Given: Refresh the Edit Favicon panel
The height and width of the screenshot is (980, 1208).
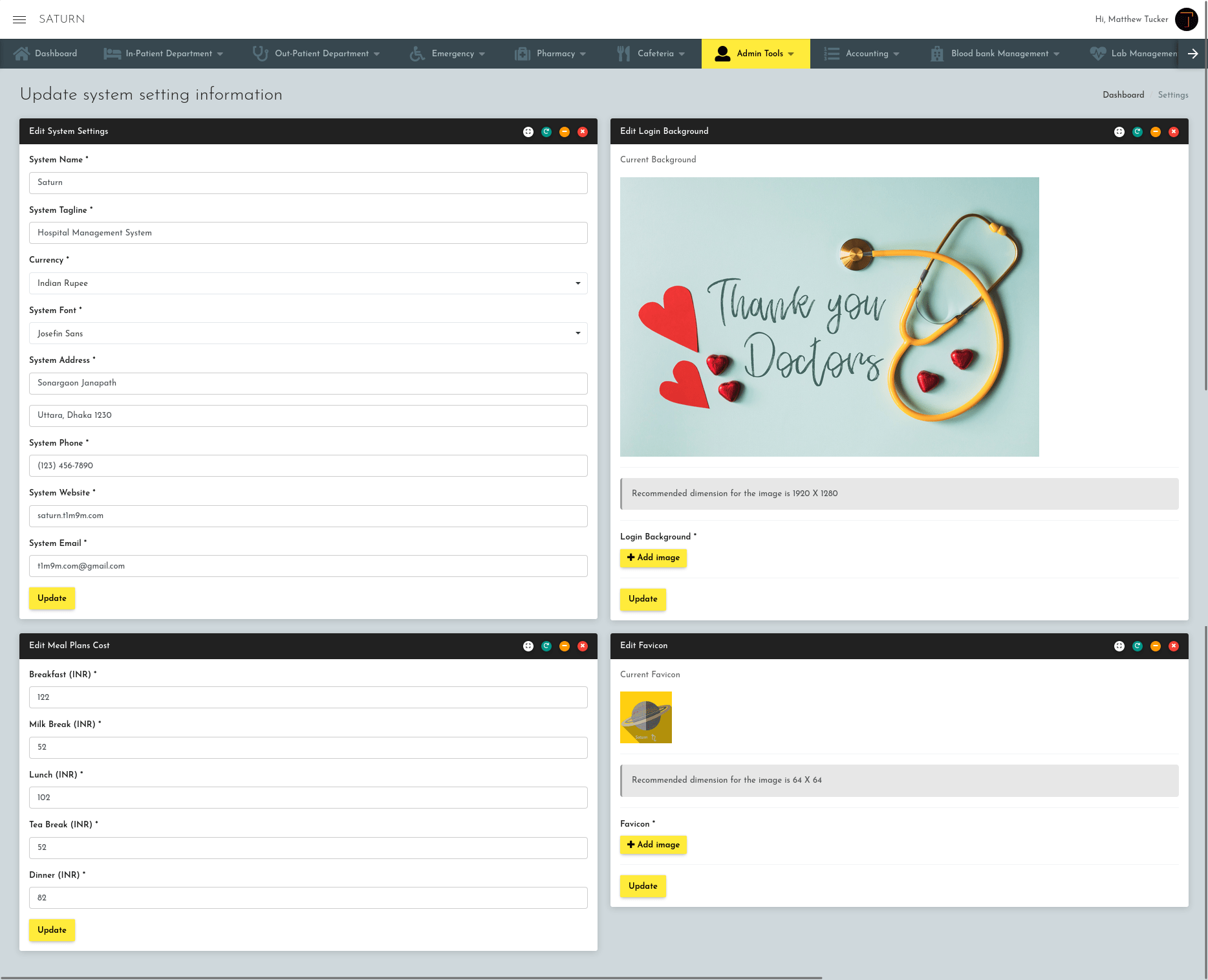Looking at the screenshot, I should pos(1138,646).
